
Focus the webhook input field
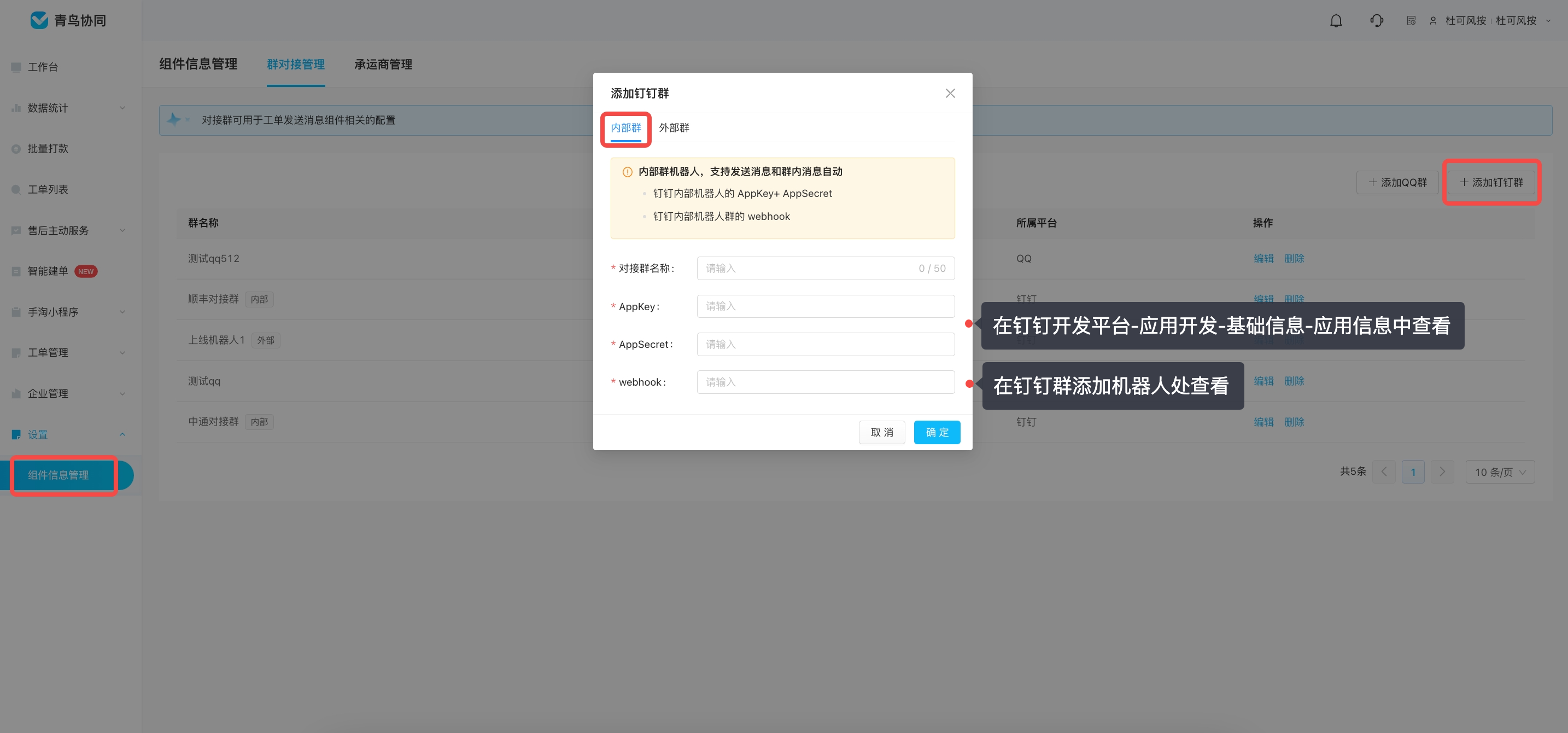826,382
